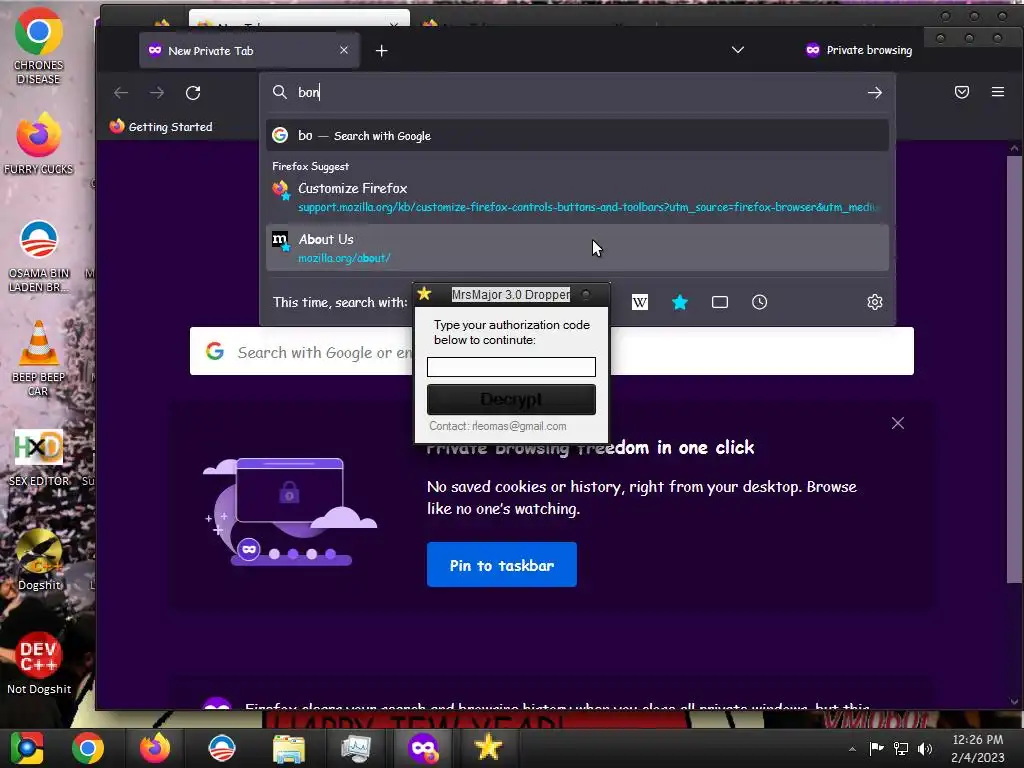Search in history using the clock icon
1024x768 pixels.
pyautogui.click(x=759, y=302)
